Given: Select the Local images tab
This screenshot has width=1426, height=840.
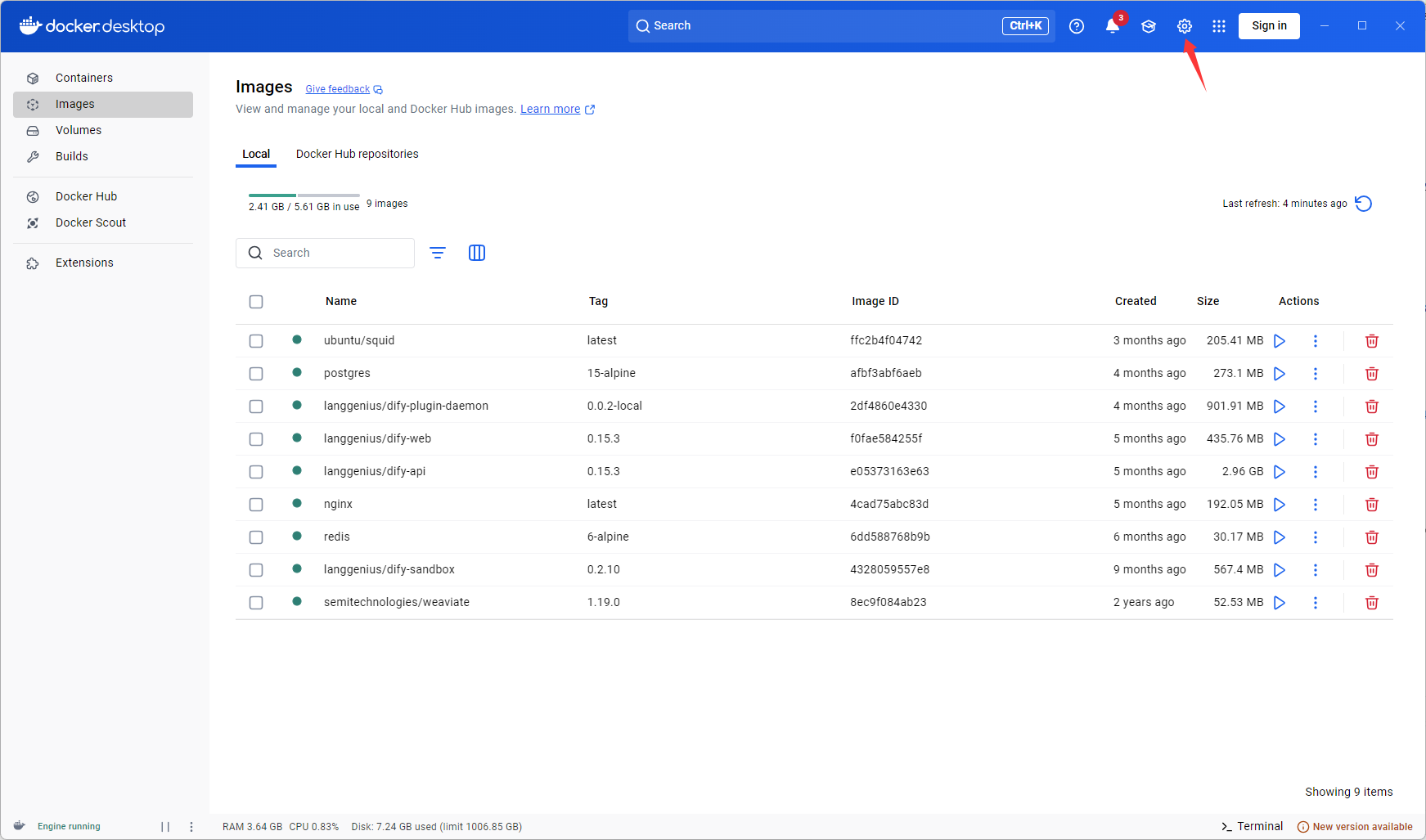Looking at the screenshot, I should click(256, 154).
